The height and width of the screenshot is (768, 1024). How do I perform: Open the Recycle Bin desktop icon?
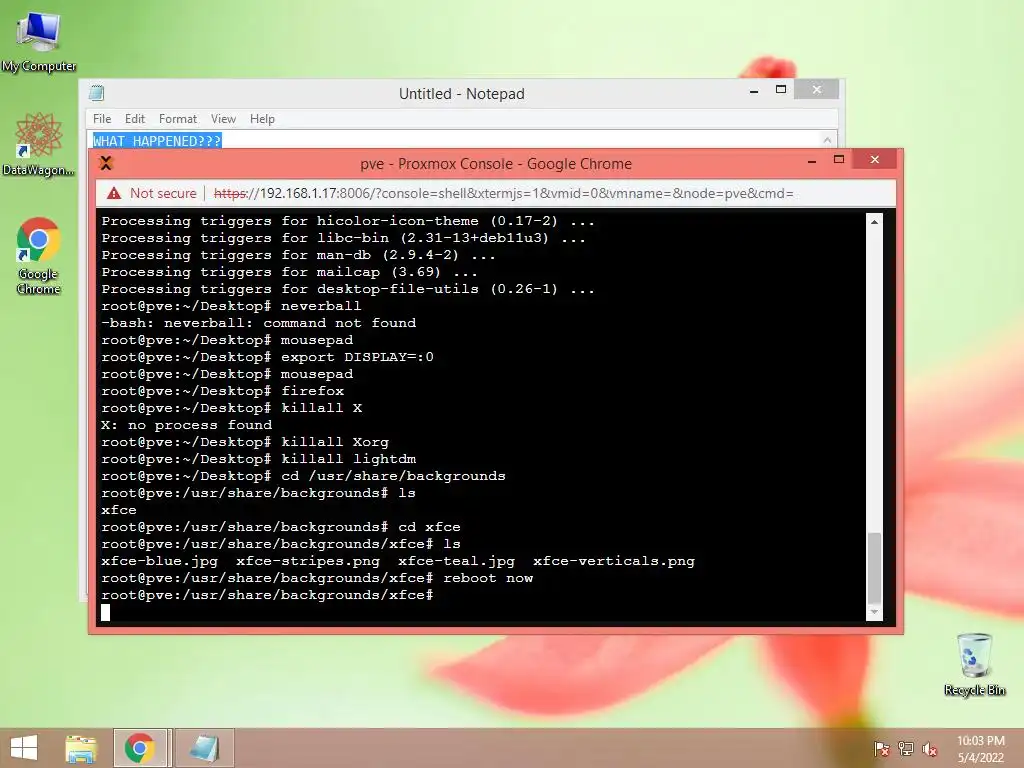point(974,664)
